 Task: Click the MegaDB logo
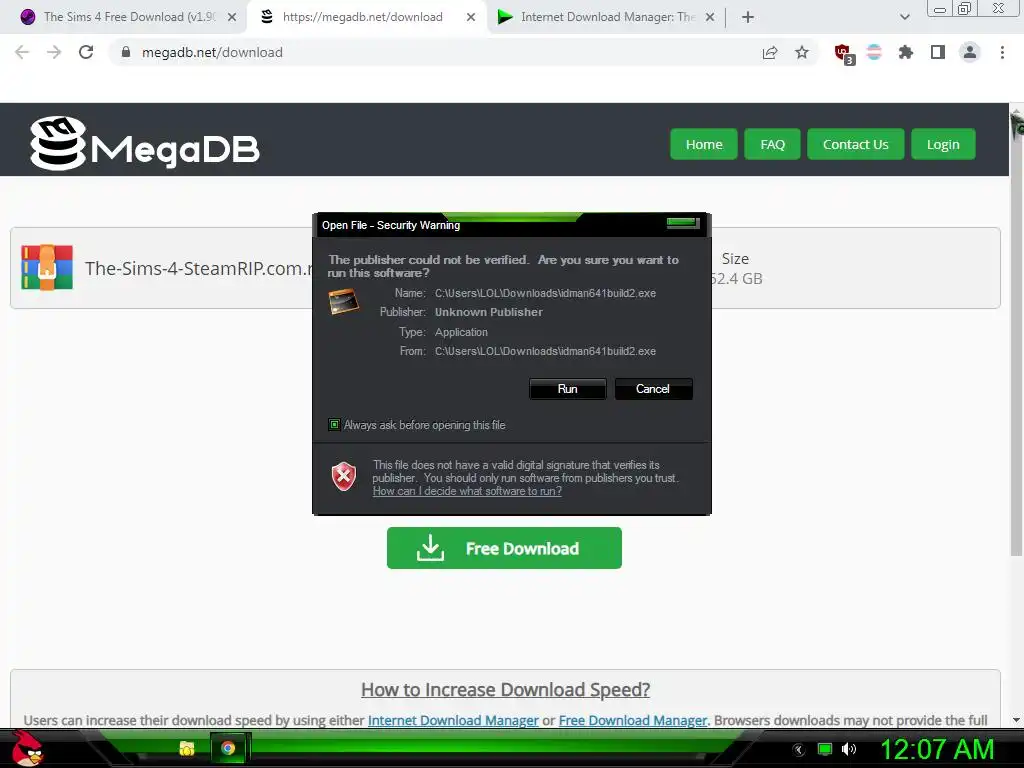(x=144, y=143)
